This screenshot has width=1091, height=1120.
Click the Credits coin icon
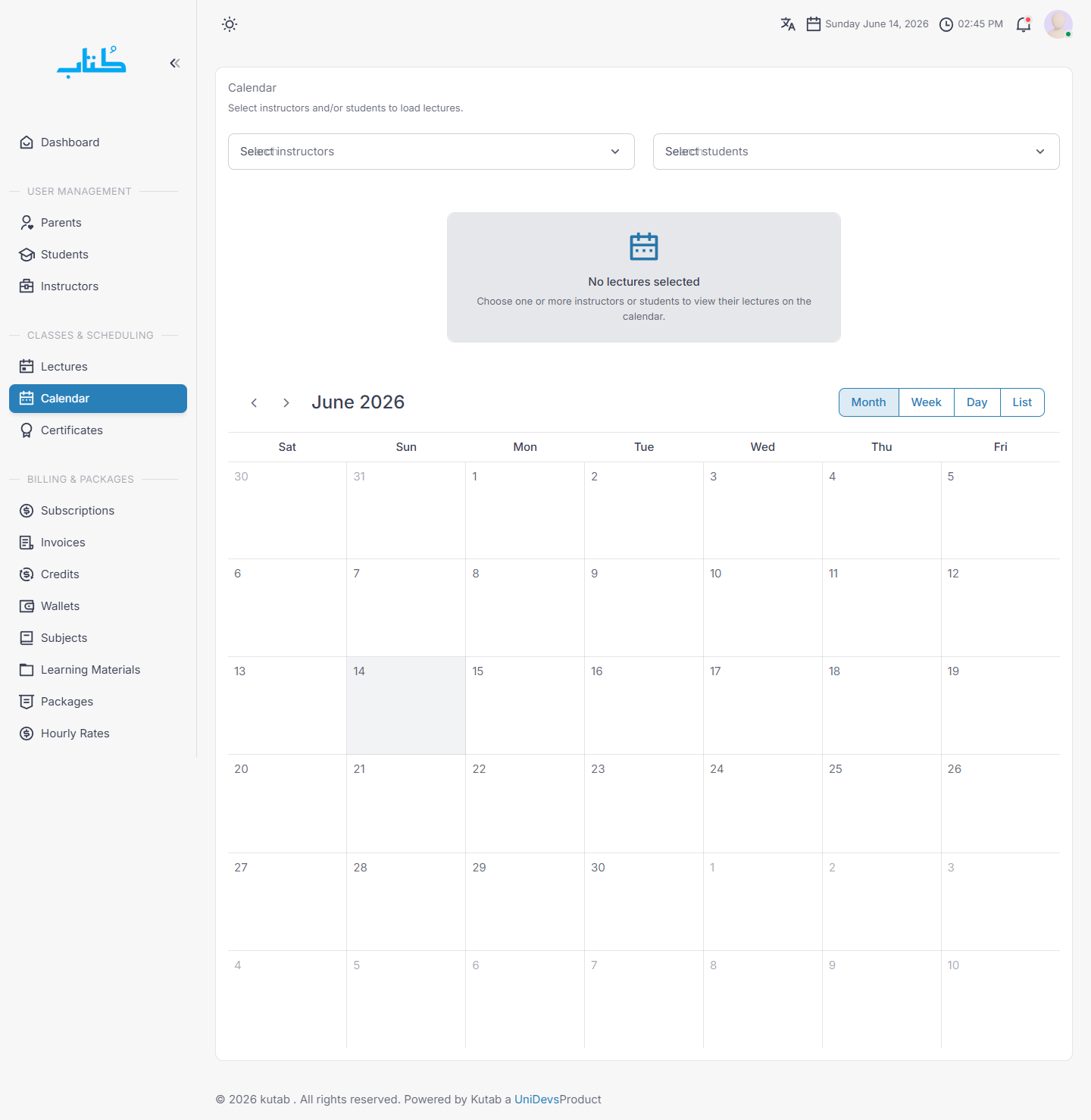pyautogui.click(x=27, y=574)
